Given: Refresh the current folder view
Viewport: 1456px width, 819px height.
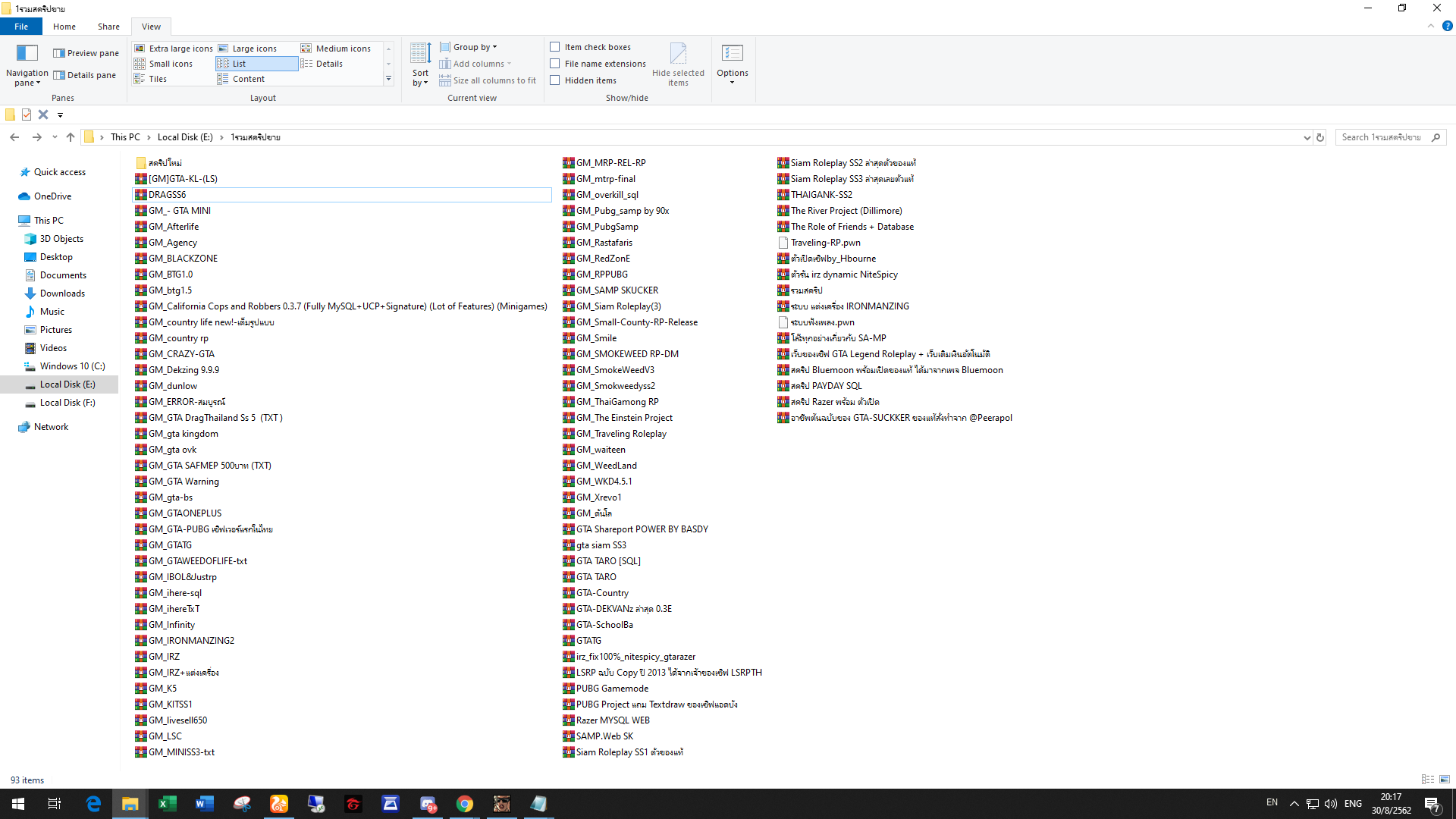Looking at the screenshot, I should 1320,137.
